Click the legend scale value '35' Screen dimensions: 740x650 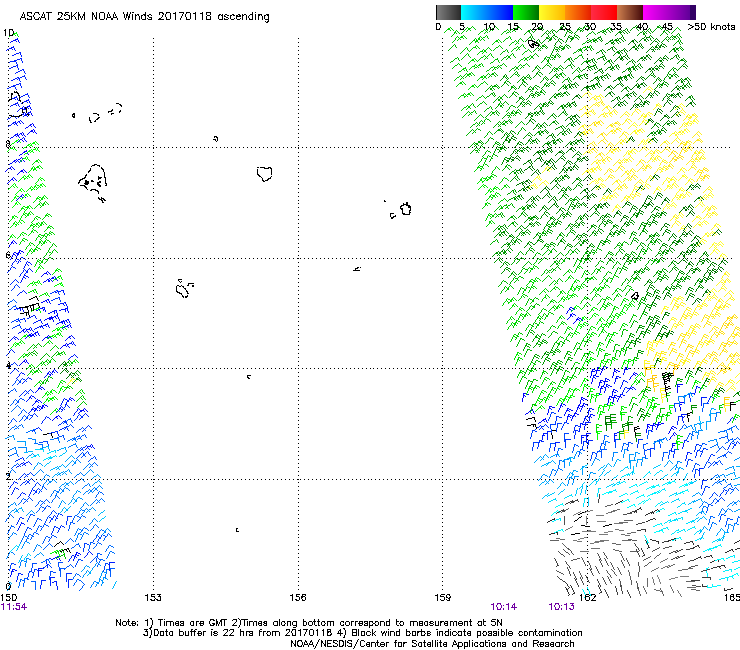616,27
